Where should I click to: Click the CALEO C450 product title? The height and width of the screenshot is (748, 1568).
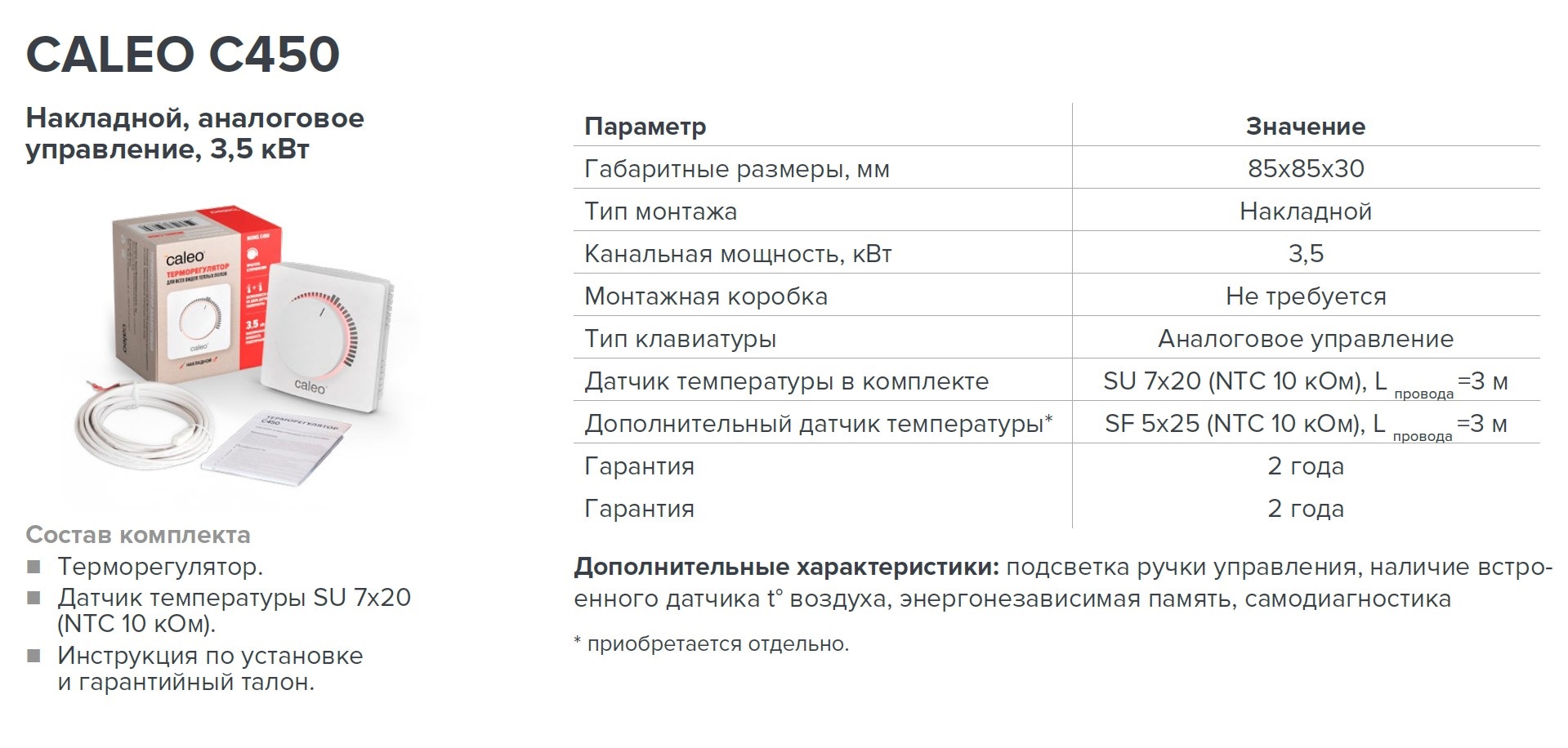182,55
